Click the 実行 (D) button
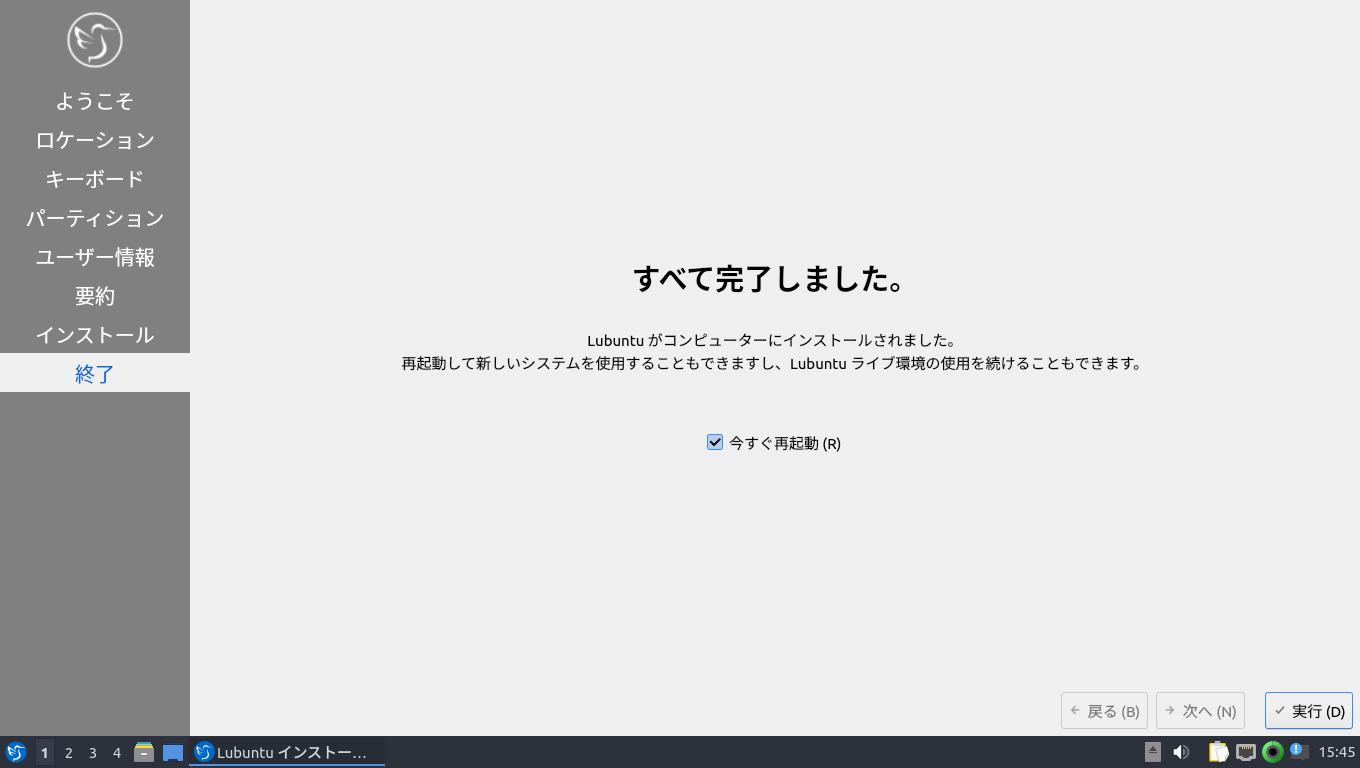Image resolution: width=1360 pixels, height=768 pixels. (x=1309, y=711)
